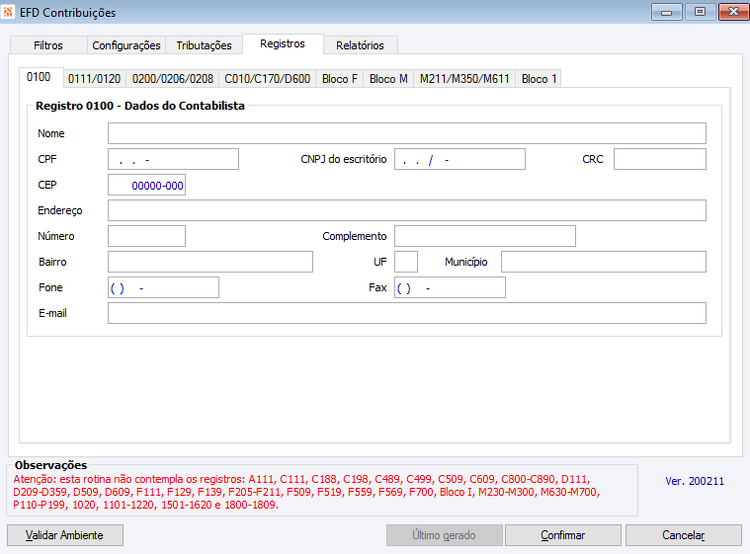
Task: Close the EFD Contribuições window
Action: [x=733, y=12]
